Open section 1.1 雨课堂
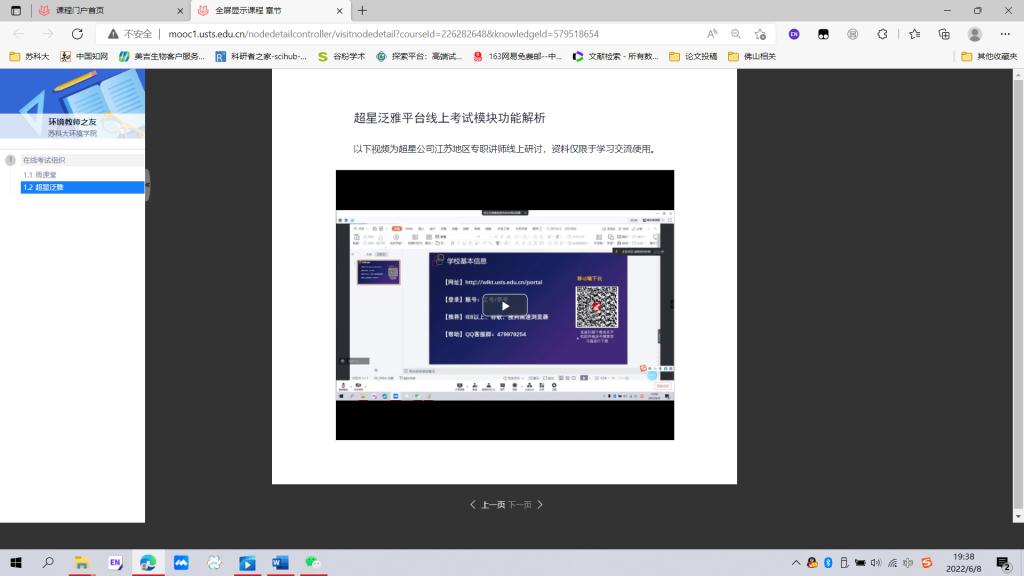 click(x=40, y=175)
